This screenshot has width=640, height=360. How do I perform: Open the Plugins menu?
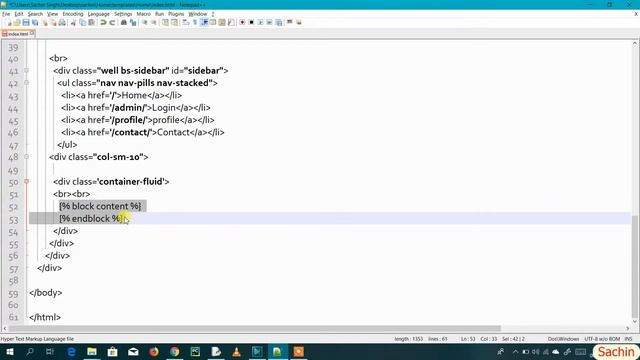click(x=176, y=14)
